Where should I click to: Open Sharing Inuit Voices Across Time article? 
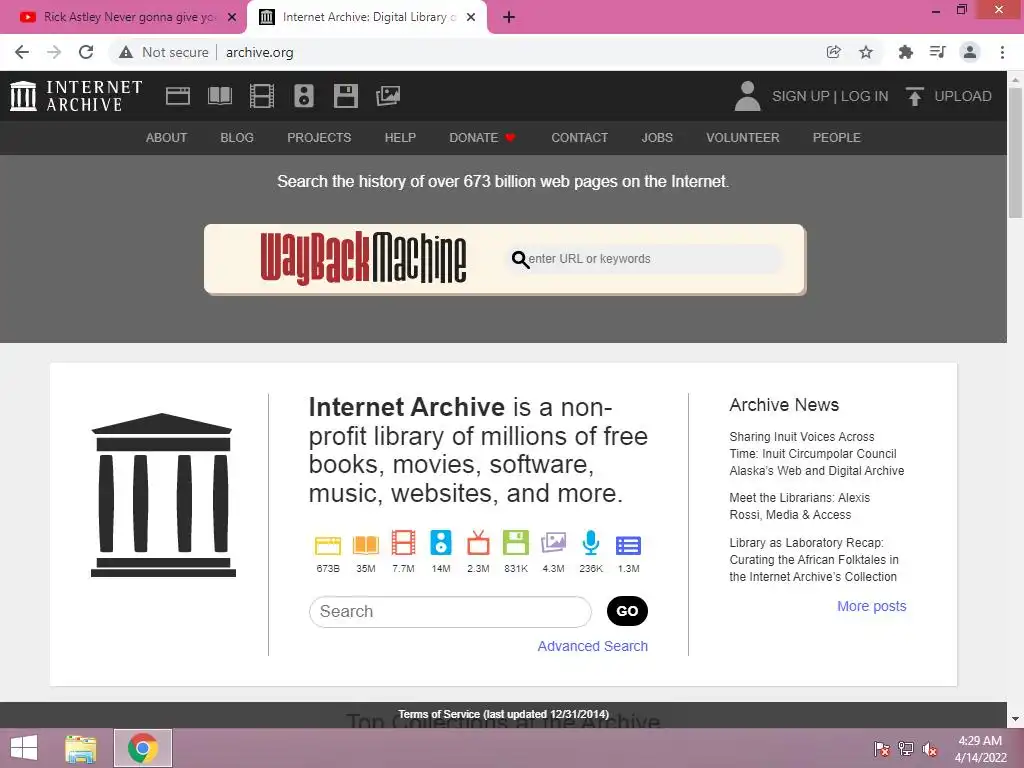click(816, 454)
